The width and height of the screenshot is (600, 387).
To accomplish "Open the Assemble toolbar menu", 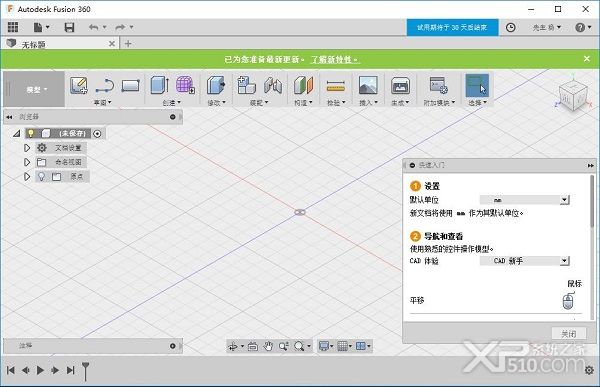I will point(259,103).
